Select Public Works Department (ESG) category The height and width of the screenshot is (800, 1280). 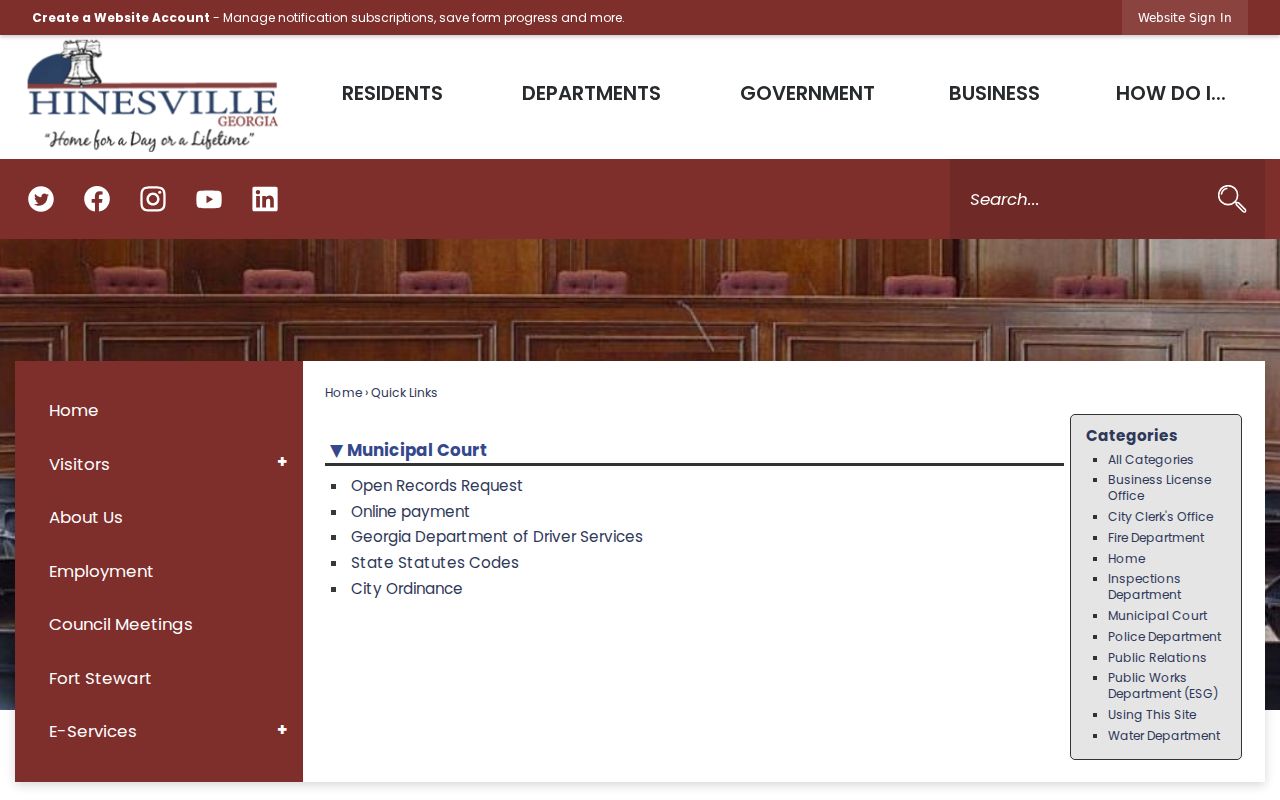[1163, 686]
